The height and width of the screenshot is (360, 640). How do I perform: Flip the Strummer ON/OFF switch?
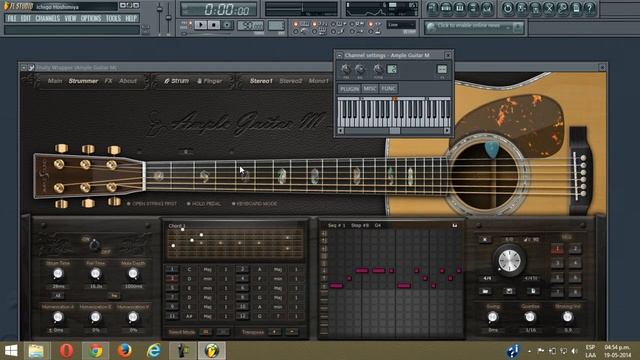95,245
